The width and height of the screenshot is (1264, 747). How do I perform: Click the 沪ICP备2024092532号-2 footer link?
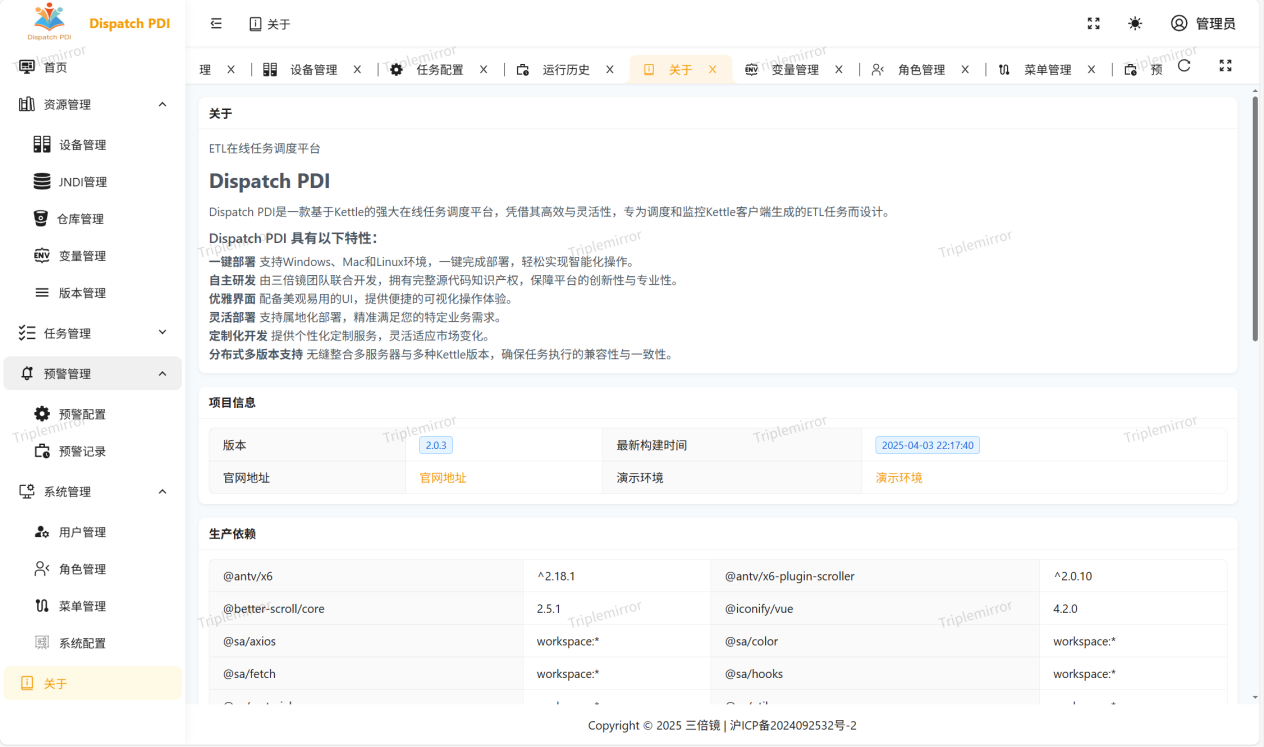[793, 726]
